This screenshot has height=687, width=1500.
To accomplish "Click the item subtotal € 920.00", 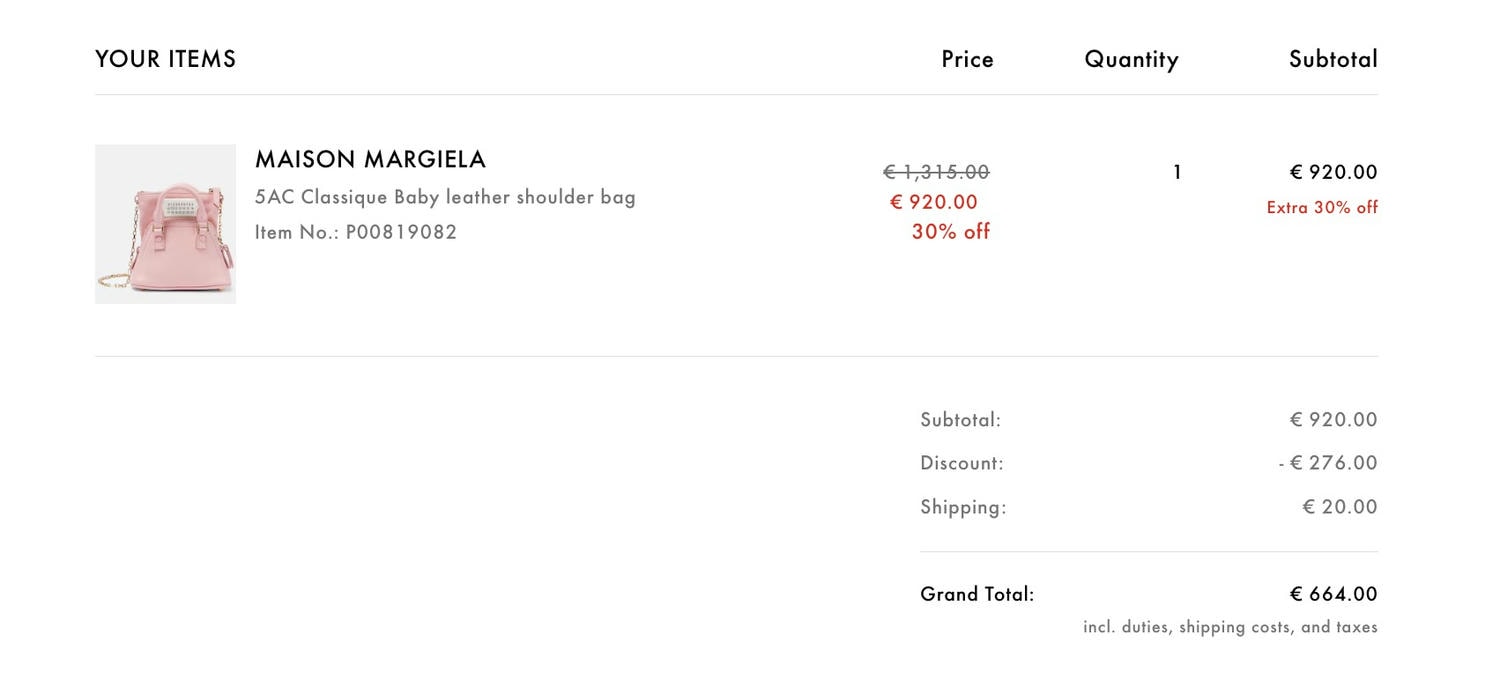I will tap(1333, 172).
